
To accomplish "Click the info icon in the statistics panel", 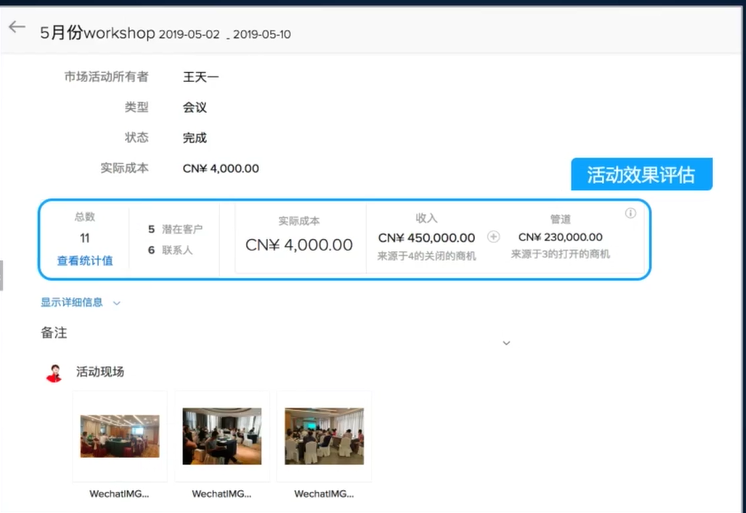I will (630, 213).
